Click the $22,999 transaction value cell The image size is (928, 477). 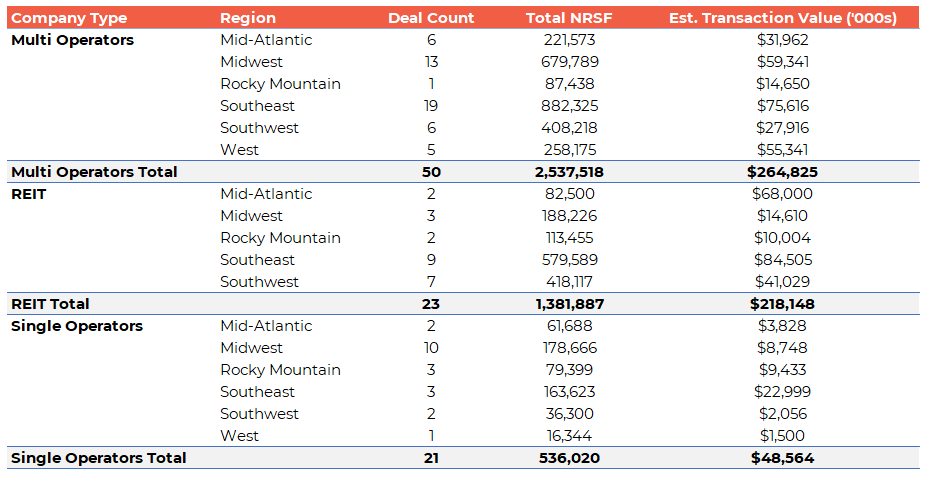781,392
